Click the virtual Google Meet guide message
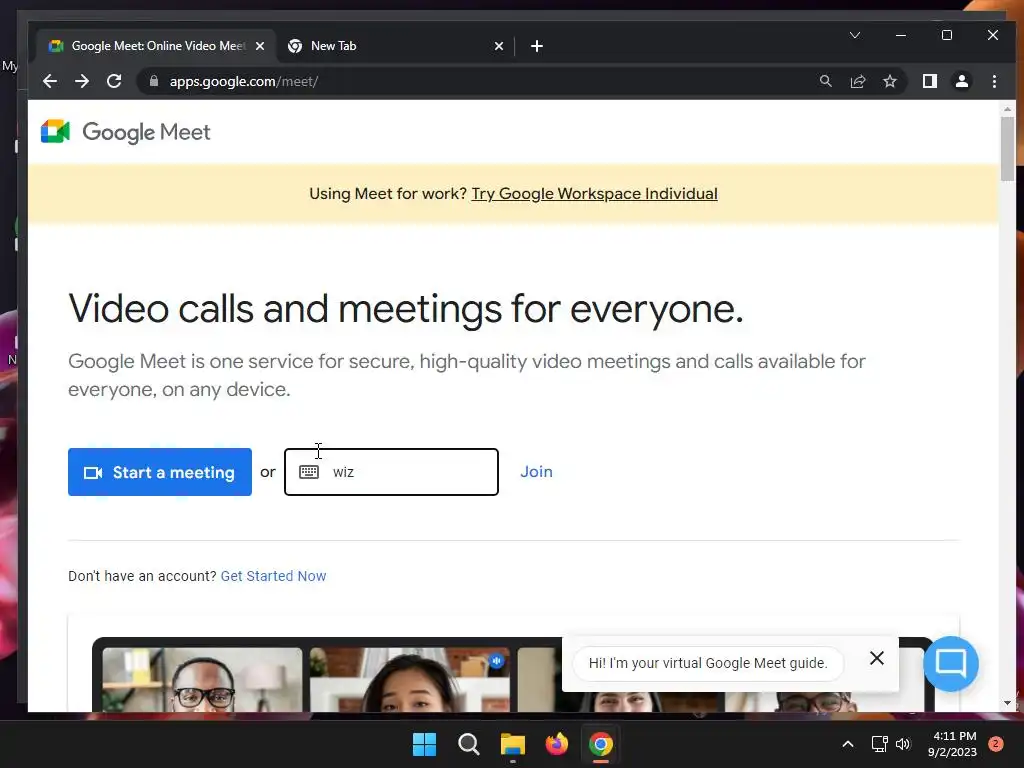 pos(708,664)
